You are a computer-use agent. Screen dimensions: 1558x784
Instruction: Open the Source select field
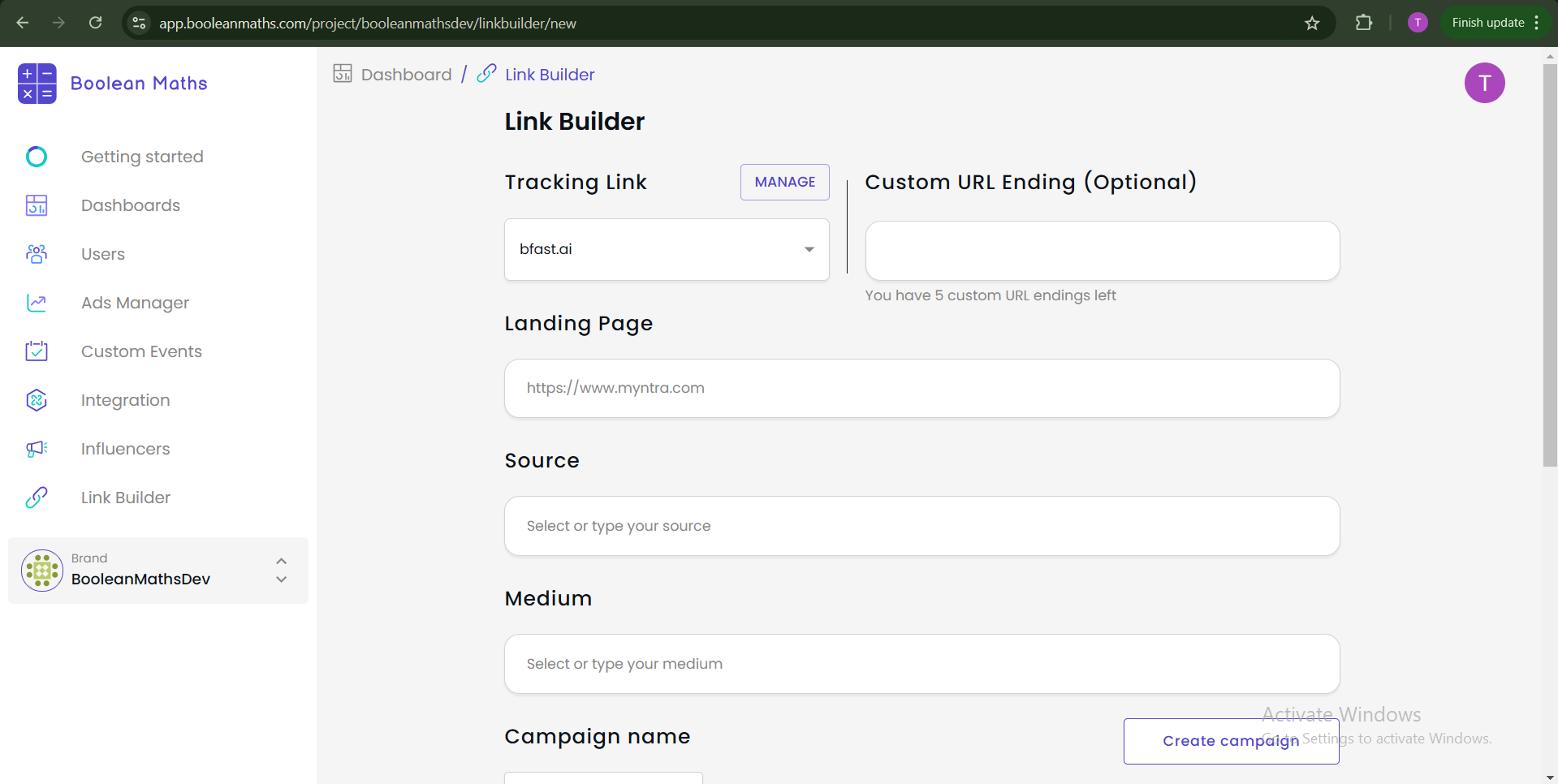(921, 526)
